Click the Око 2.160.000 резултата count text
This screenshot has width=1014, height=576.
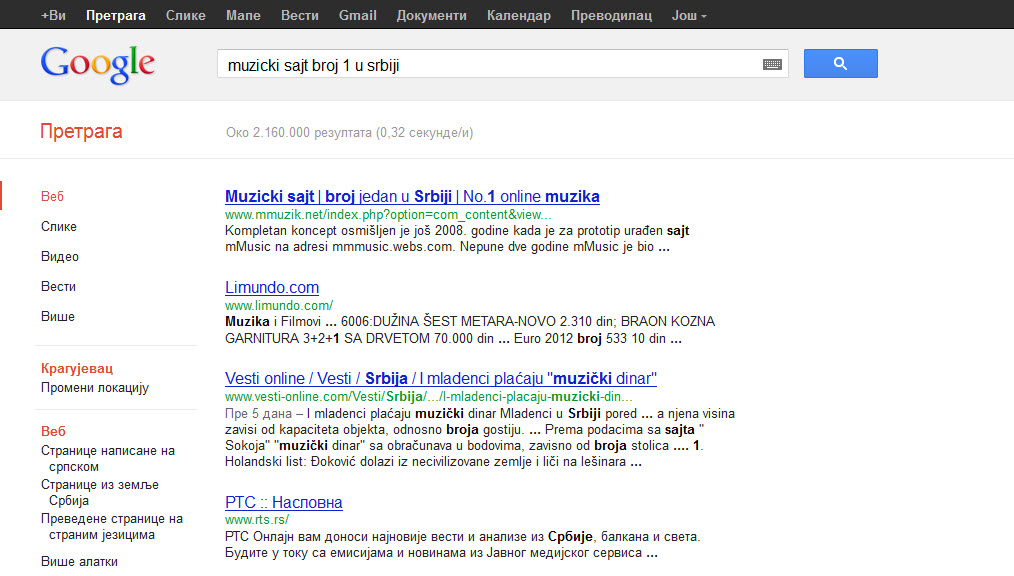click(x=349, y=133)
